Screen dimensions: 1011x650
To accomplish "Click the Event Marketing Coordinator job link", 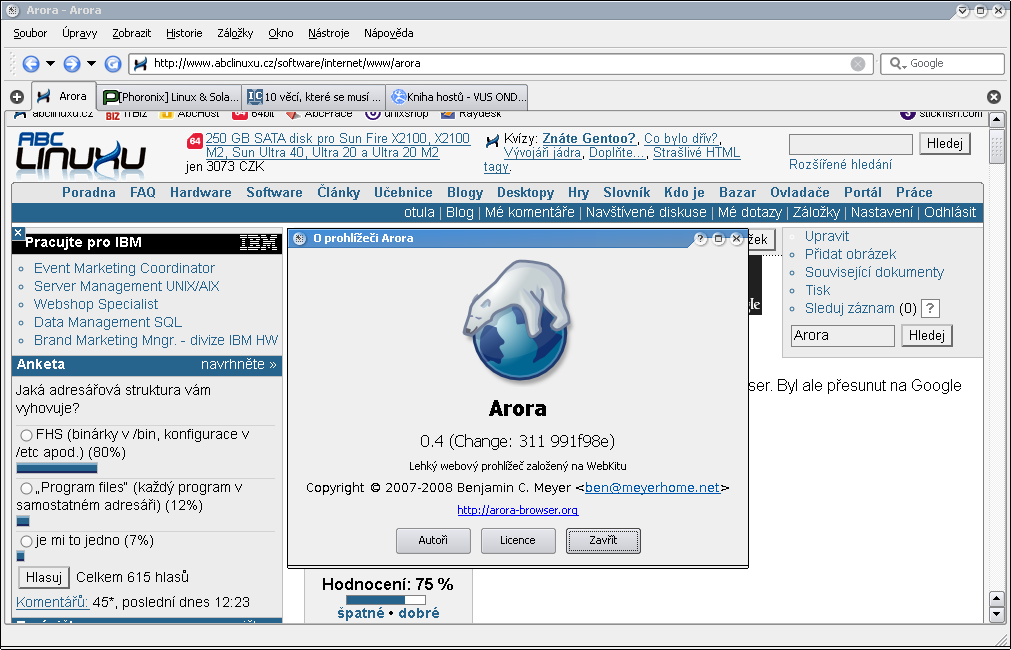I will click(x=124, y=268).
